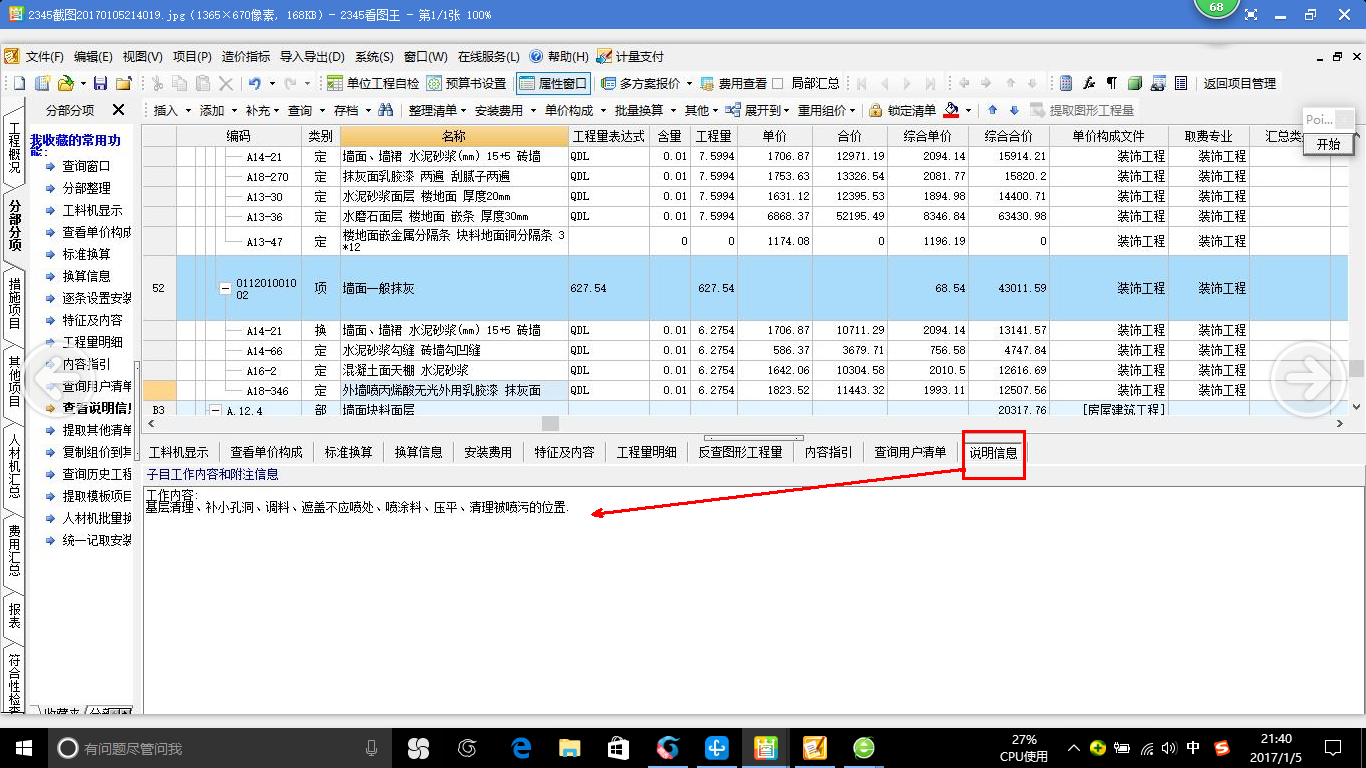Click the Undo arrow icon
Image resolution: width=1366 pixels, height=768 pixels.
[x=254, y=84]
